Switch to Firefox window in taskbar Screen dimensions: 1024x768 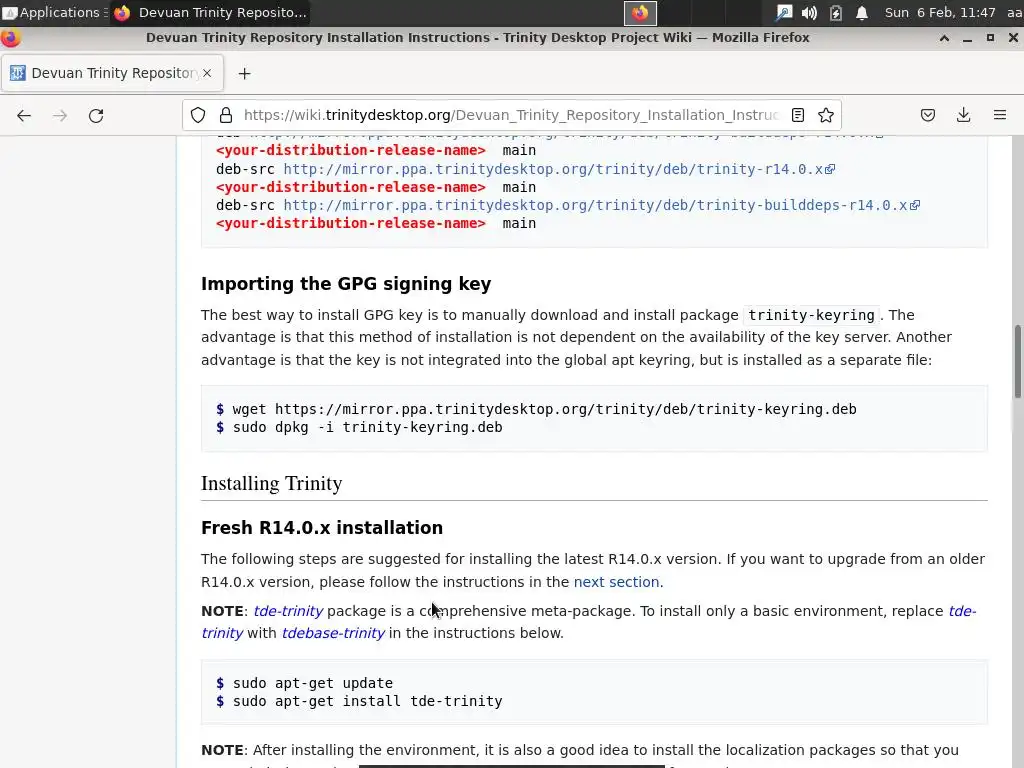pyautogui.click(x=210, y=12)
